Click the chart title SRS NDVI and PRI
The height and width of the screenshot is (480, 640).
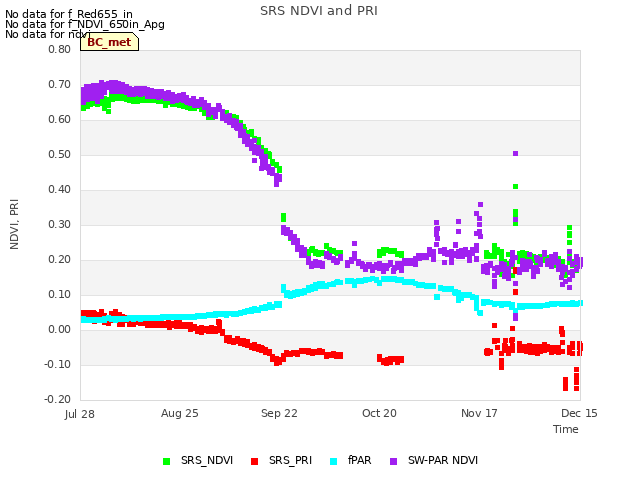pyautogui.click(x=319, y=11)
